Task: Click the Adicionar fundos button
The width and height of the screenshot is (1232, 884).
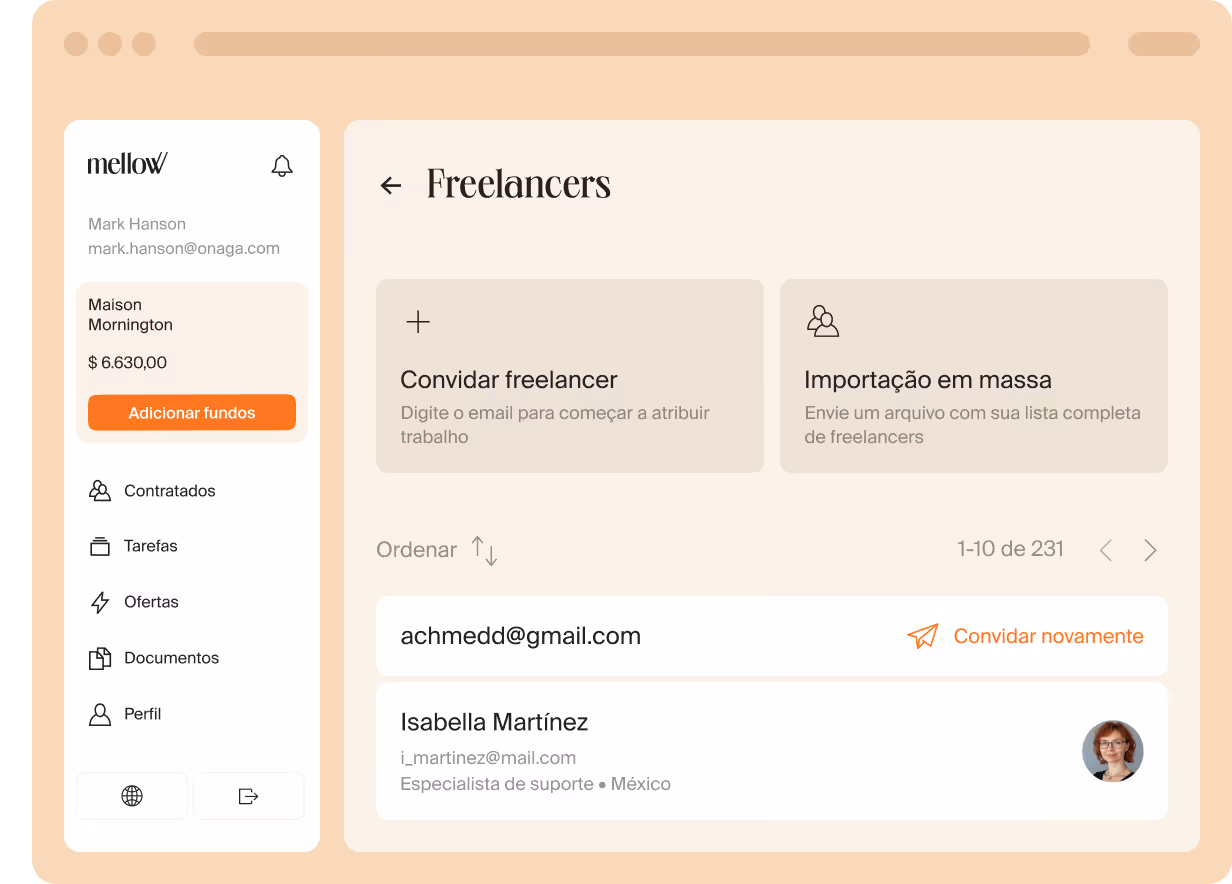Action: [x=192, y=413]
